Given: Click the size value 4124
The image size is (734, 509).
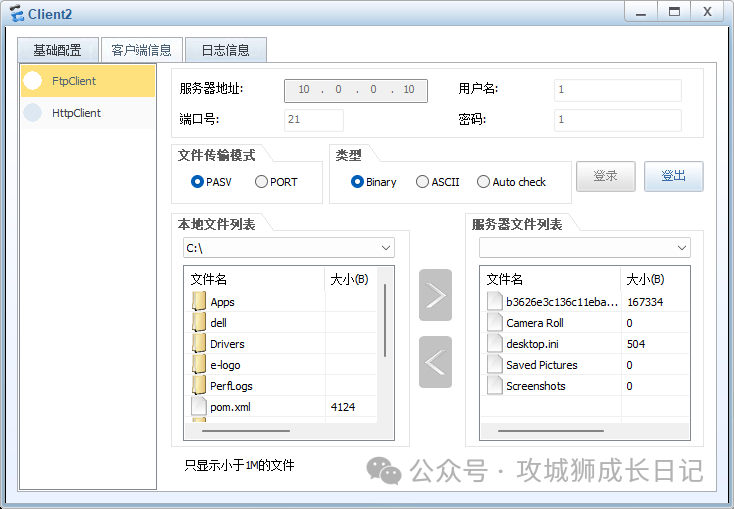Looking at the screenshot, I should click(343, 407).
